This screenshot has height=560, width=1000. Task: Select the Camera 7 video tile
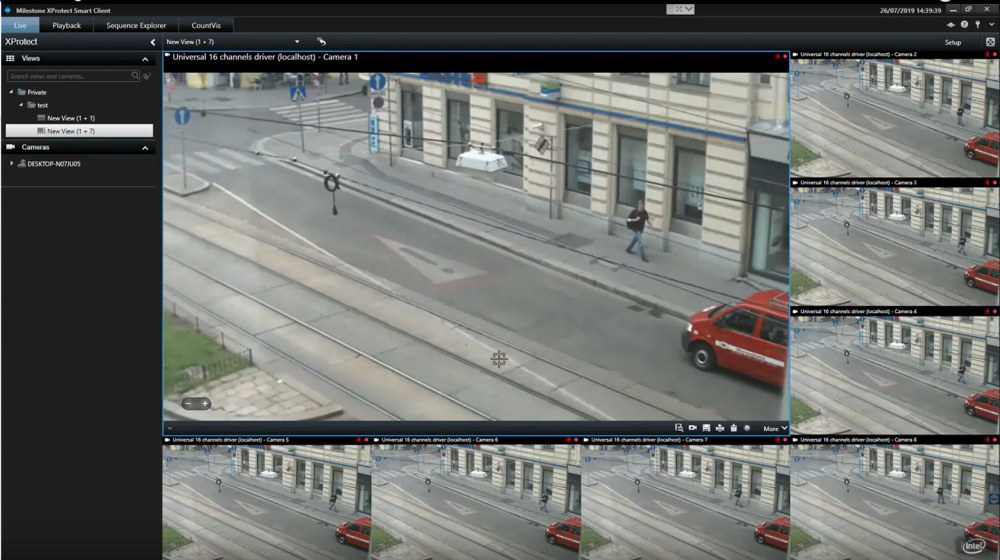tap(685, 502)
